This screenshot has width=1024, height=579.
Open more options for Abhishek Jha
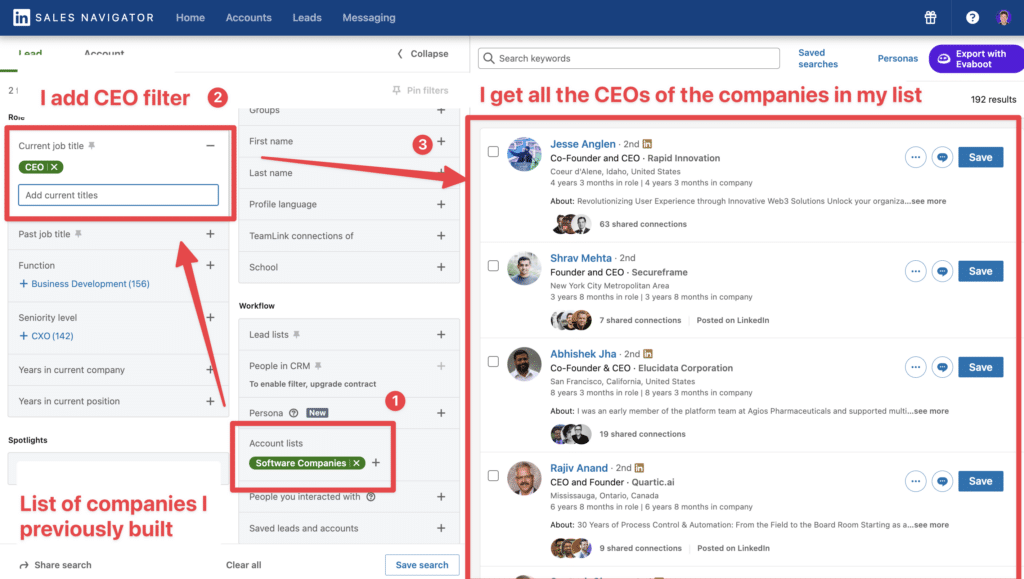coord(915,367)
